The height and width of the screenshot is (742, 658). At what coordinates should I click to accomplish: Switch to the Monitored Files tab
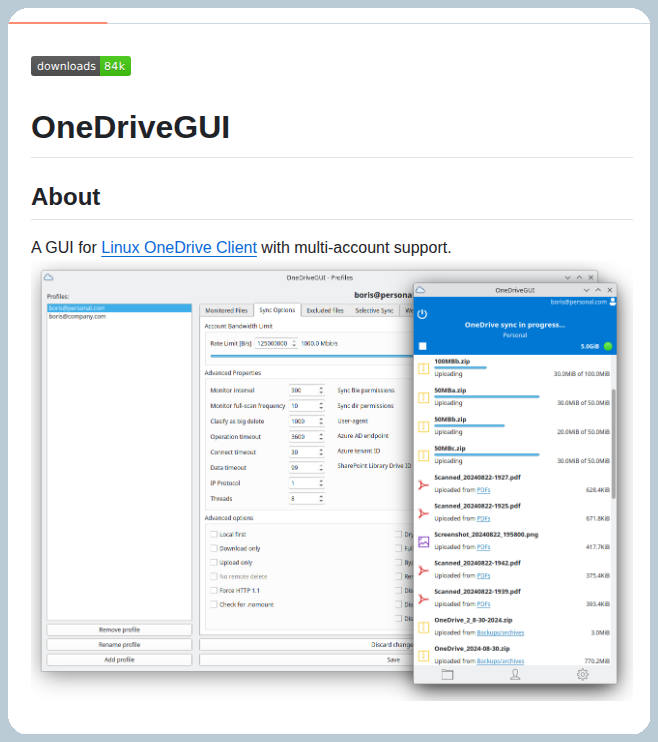pos(226,310)
